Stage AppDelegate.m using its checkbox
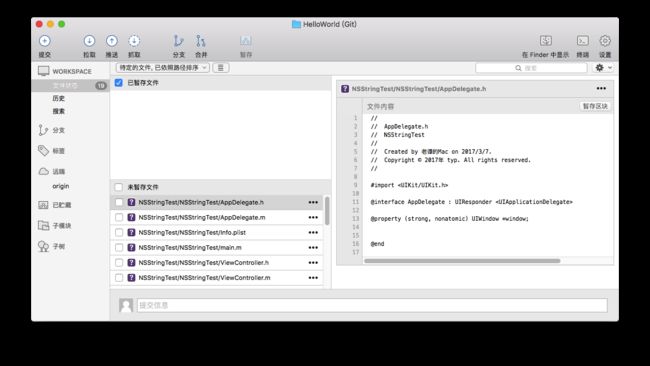Image resolution: width=650 pixels, height=366 pixels. (x=119, y=217)
